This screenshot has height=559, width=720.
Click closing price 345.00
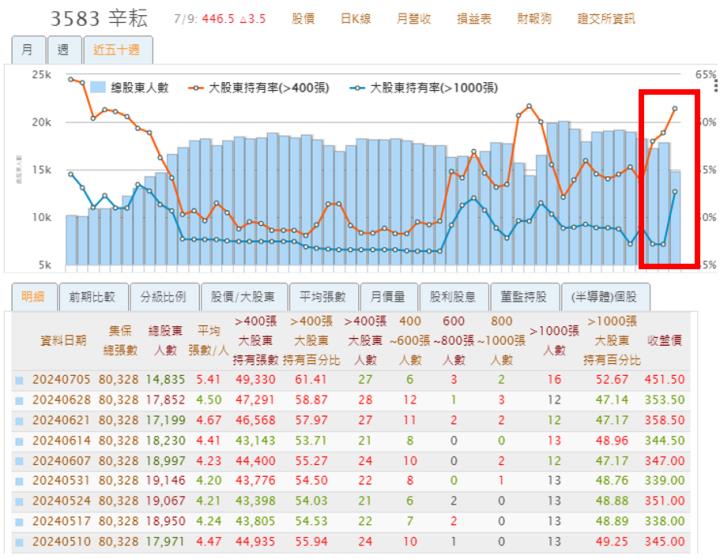click(664, 542)
